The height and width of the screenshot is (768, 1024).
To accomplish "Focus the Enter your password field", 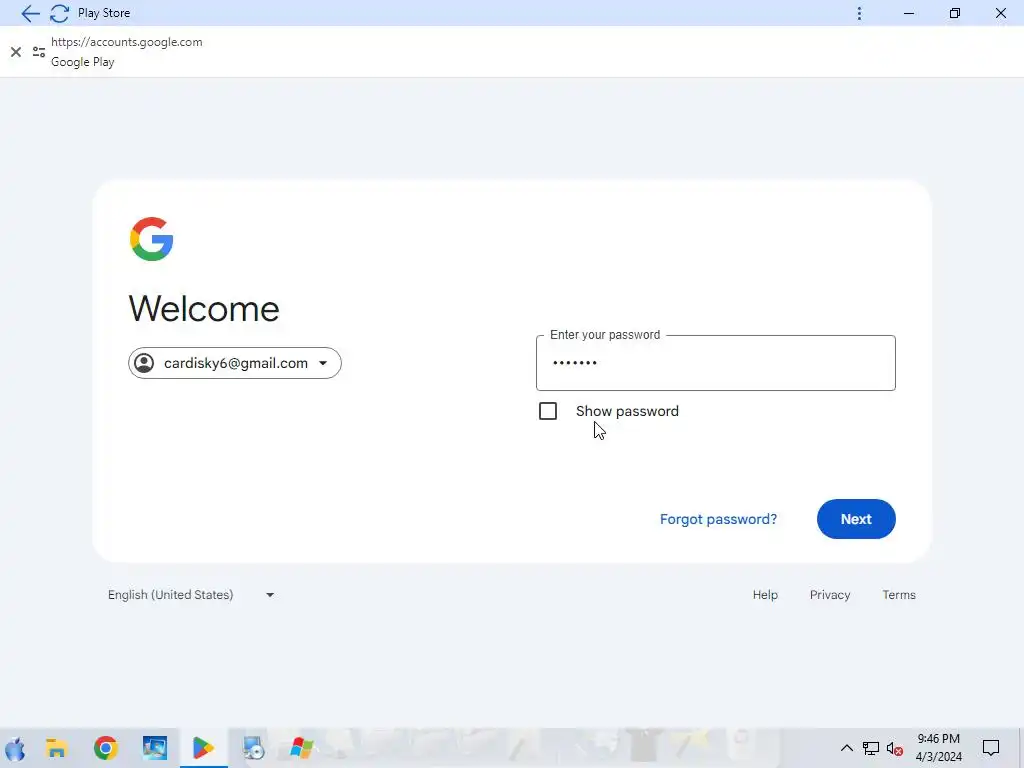I will click(x=716, y=363).
